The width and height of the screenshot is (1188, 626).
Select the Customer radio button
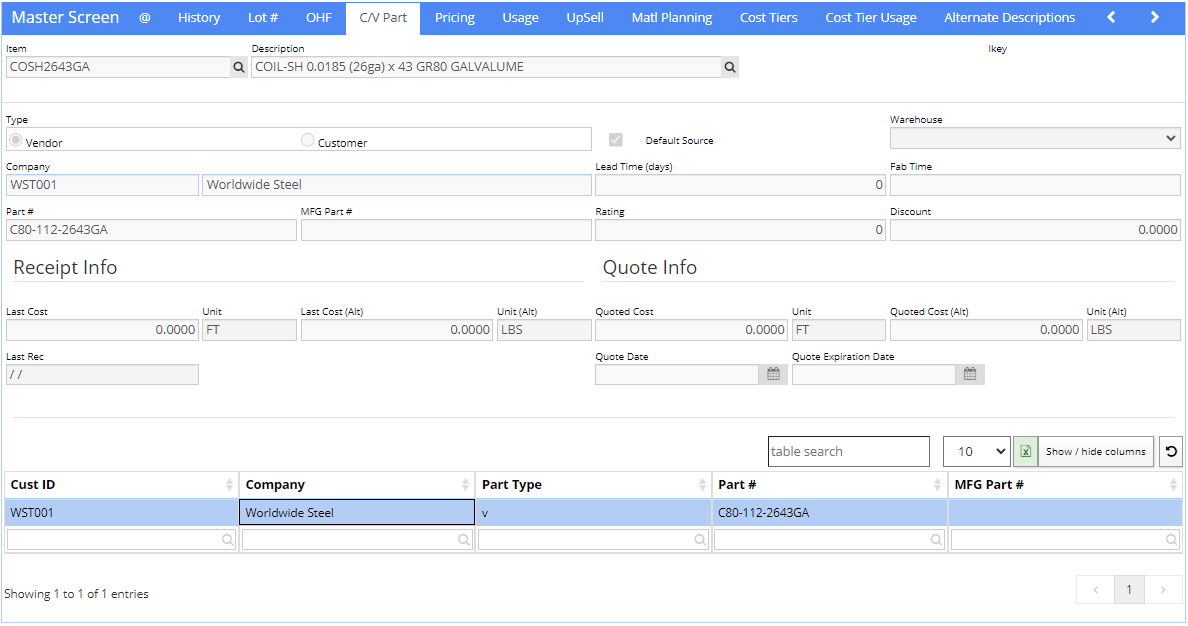tap(308, 140)
